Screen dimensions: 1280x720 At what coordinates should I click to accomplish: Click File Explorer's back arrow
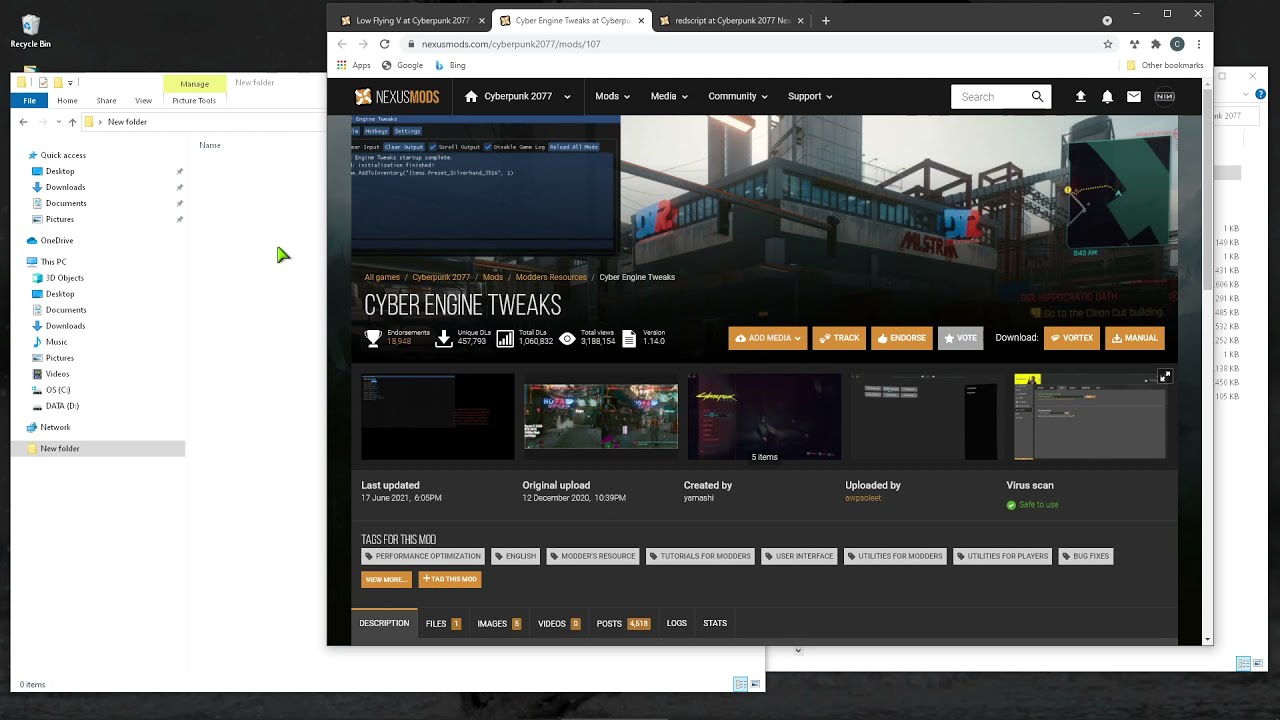[x=23, y=122]
